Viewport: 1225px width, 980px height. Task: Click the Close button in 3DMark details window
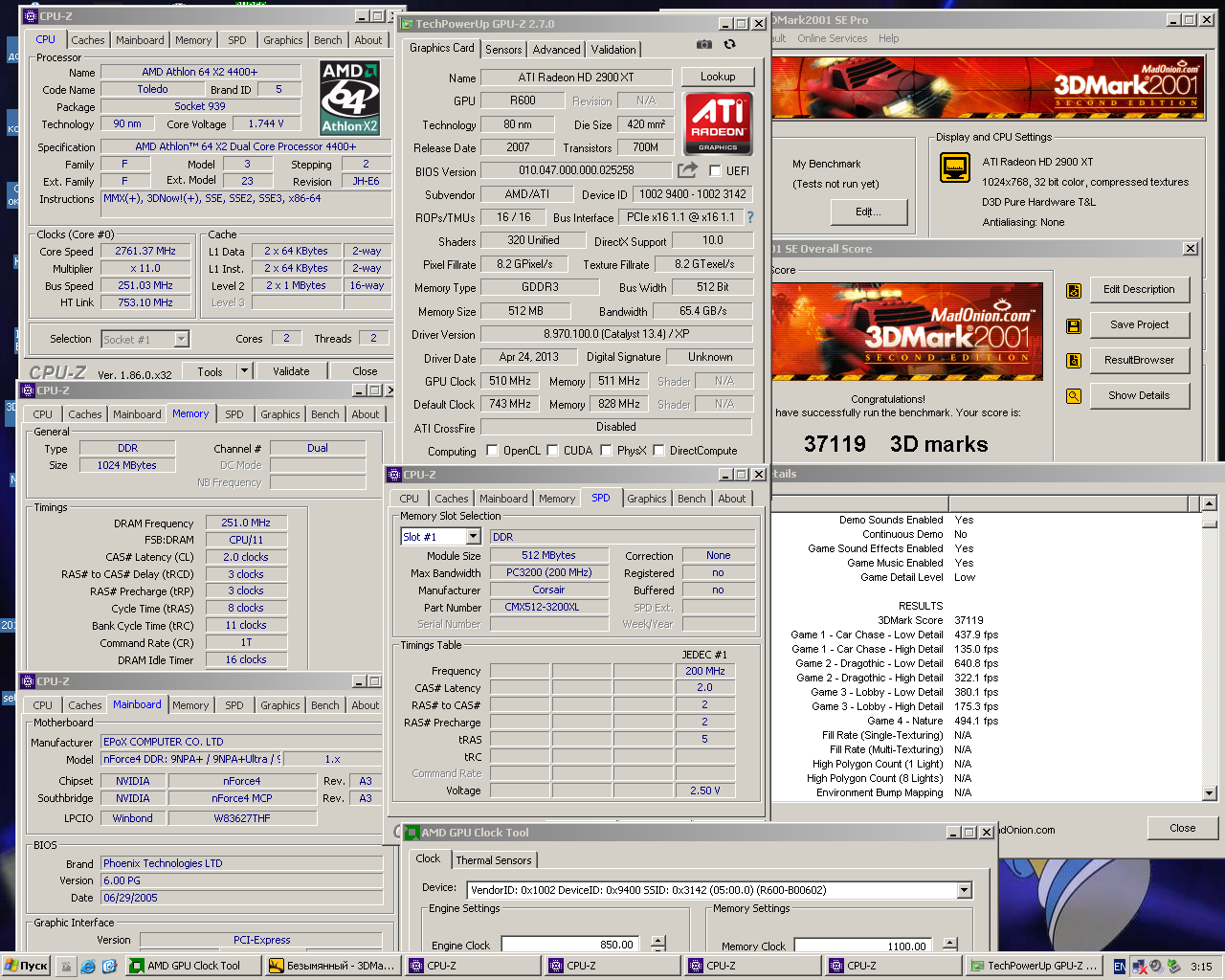pyautogui.click(x=1182, y=828)
